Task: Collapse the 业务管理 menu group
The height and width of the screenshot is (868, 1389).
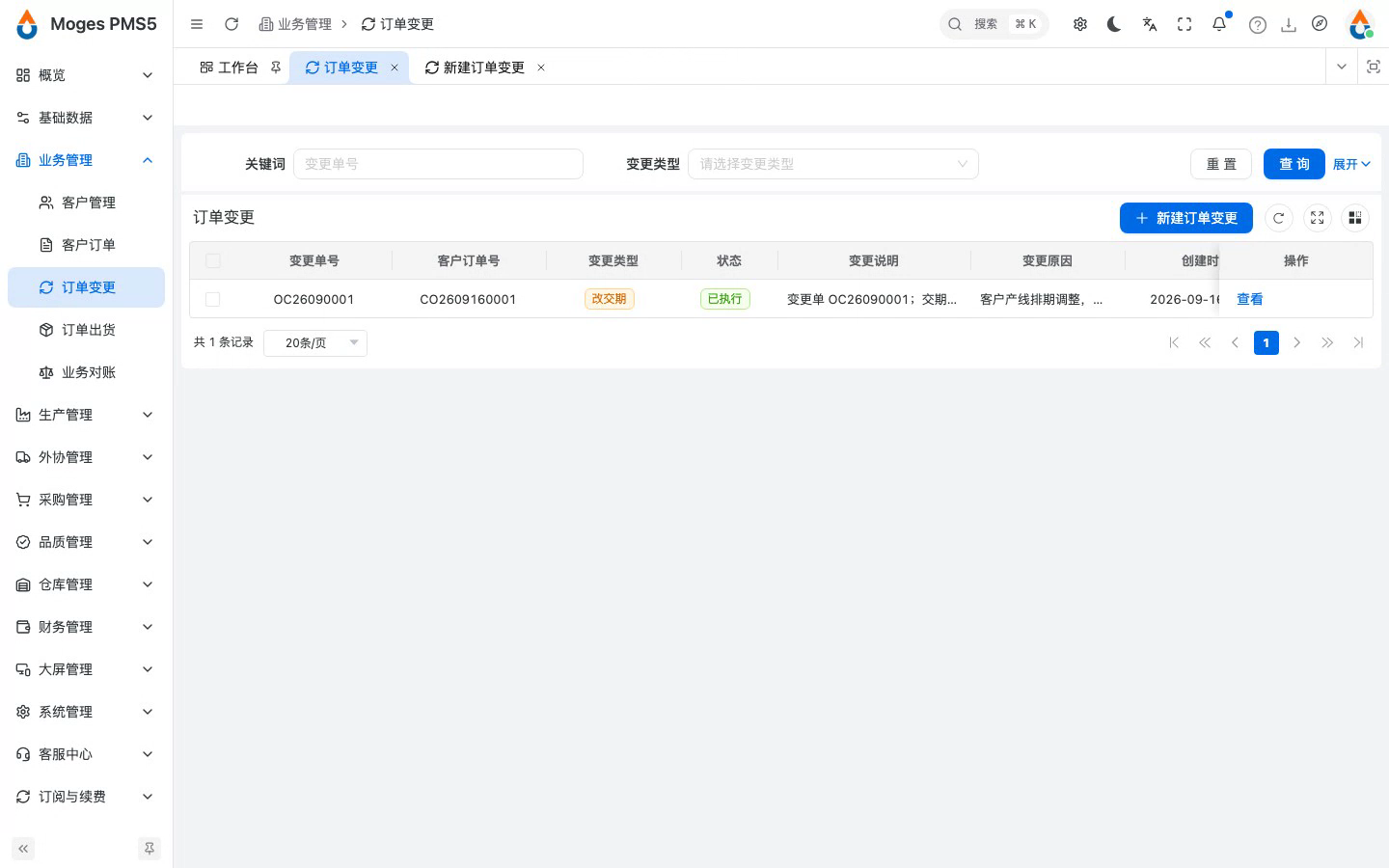Action: (x=86, y=160)
